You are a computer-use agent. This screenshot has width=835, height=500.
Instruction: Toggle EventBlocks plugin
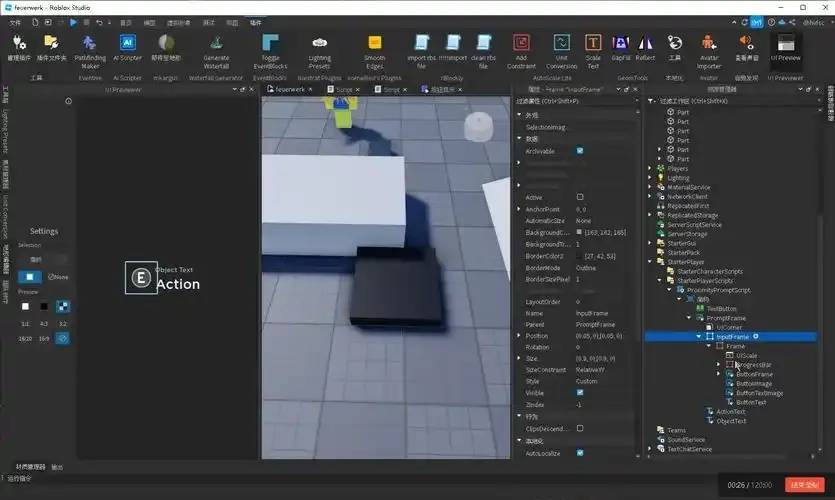pos(270,51)
